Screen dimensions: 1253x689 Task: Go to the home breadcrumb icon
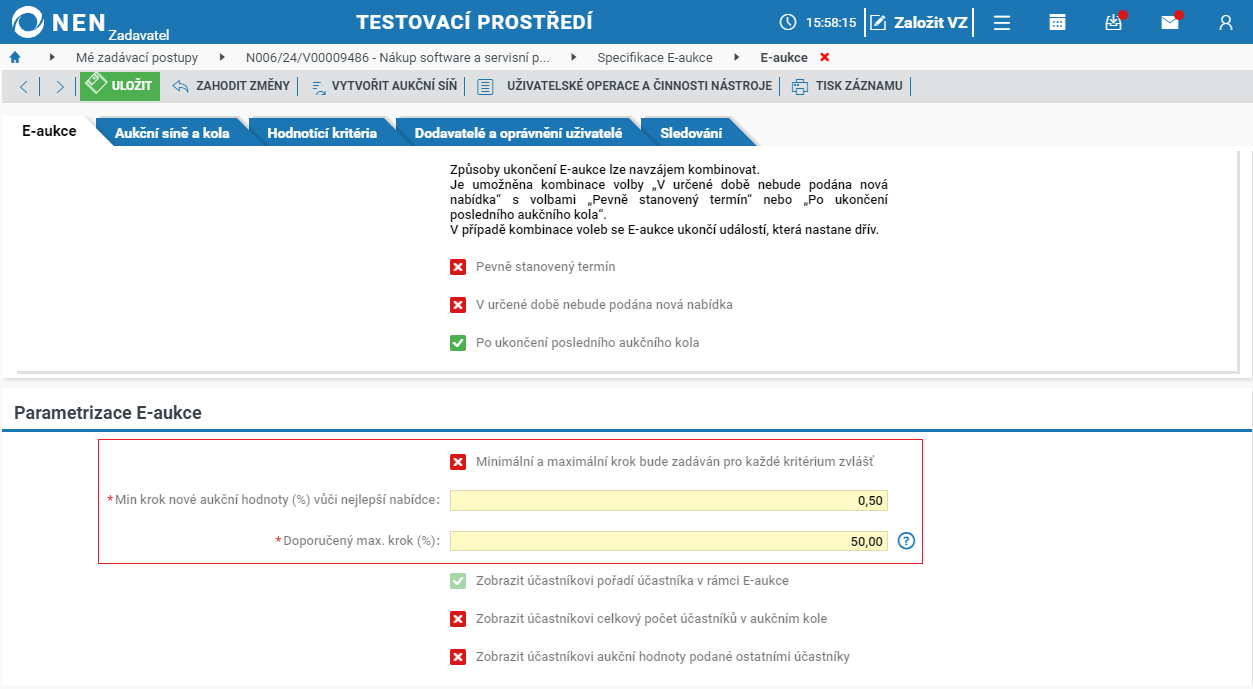[15, 57]
